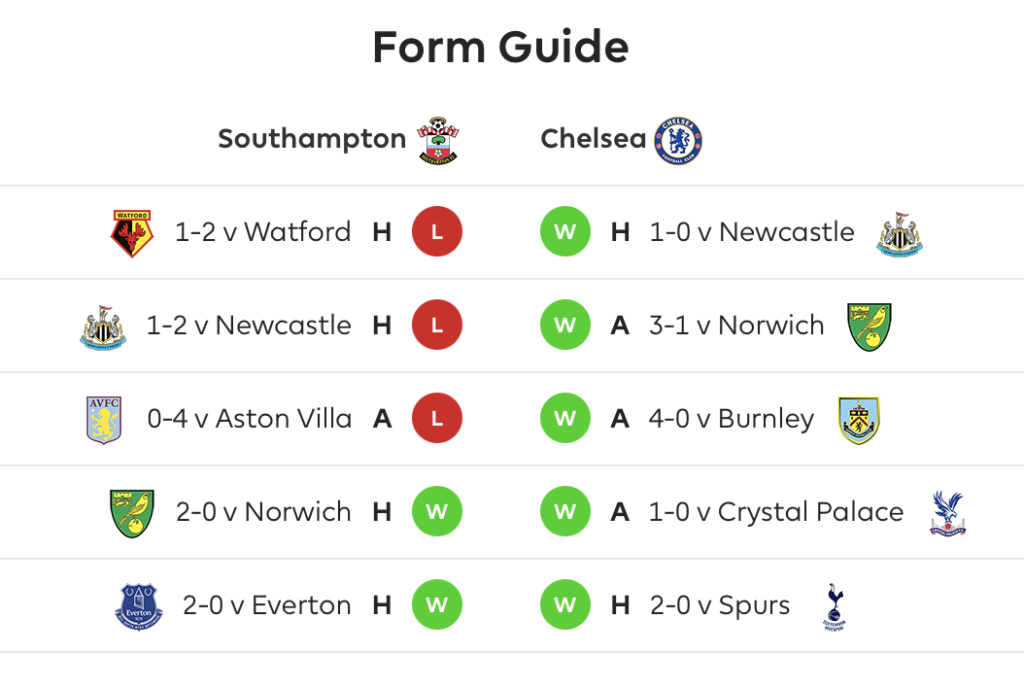Click the Spurs cockerel badge
The height and width of the screenshot is (688, 1024).
pos(834,606)
